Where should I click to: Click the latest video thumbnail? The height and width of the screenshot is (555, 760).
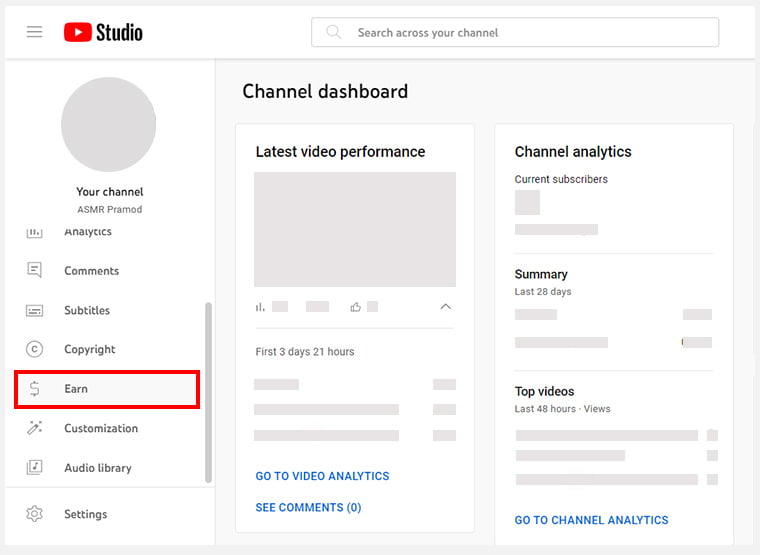click(x=355, y=229)
